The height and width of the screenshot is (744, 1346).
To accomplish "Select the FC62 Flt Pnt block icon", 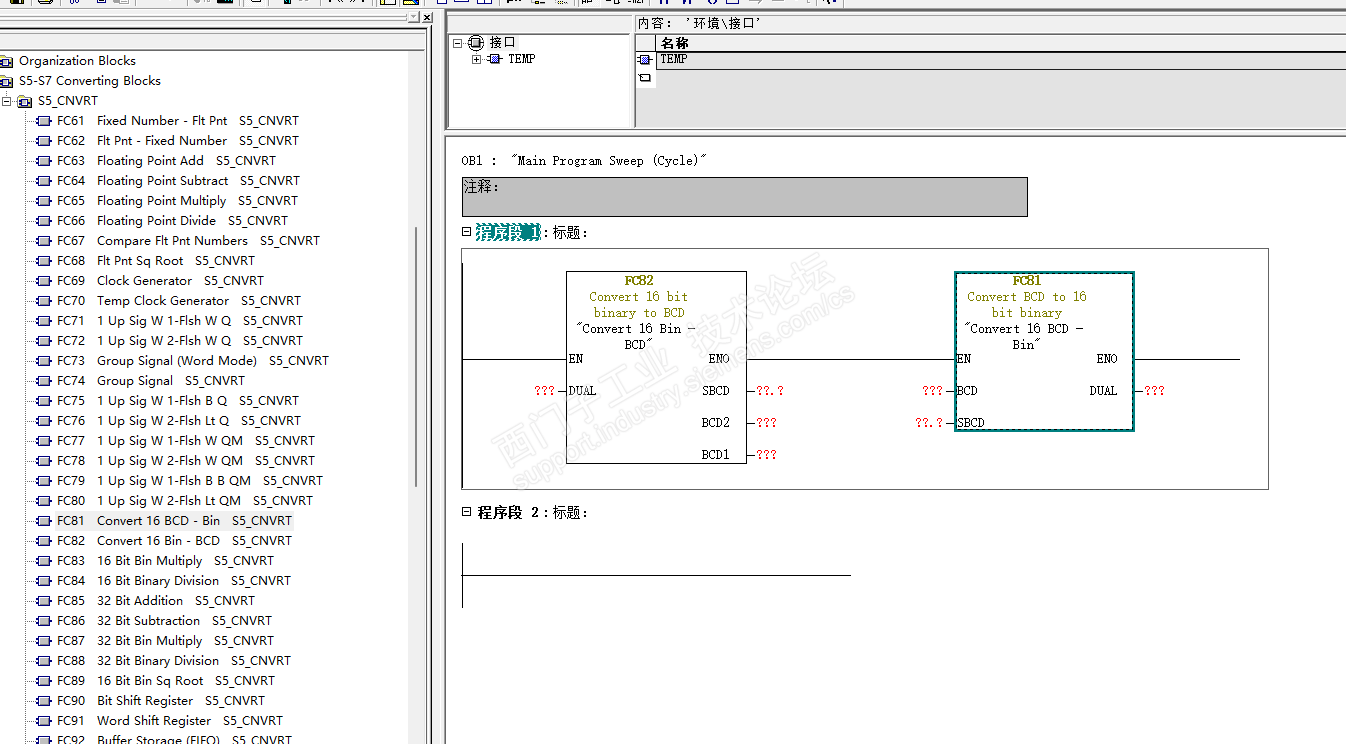I will (43, 141).
